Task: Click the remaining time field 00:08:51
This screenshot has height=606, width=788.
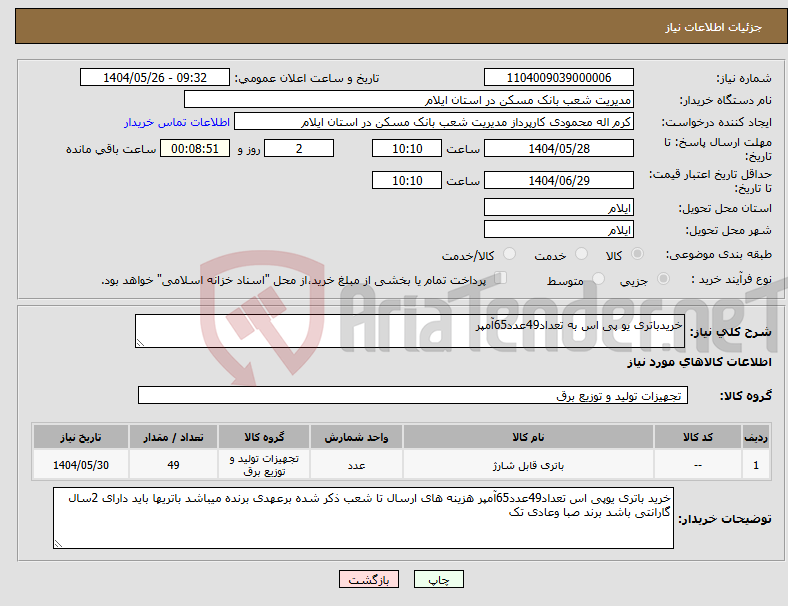Action: coord(195,148)
